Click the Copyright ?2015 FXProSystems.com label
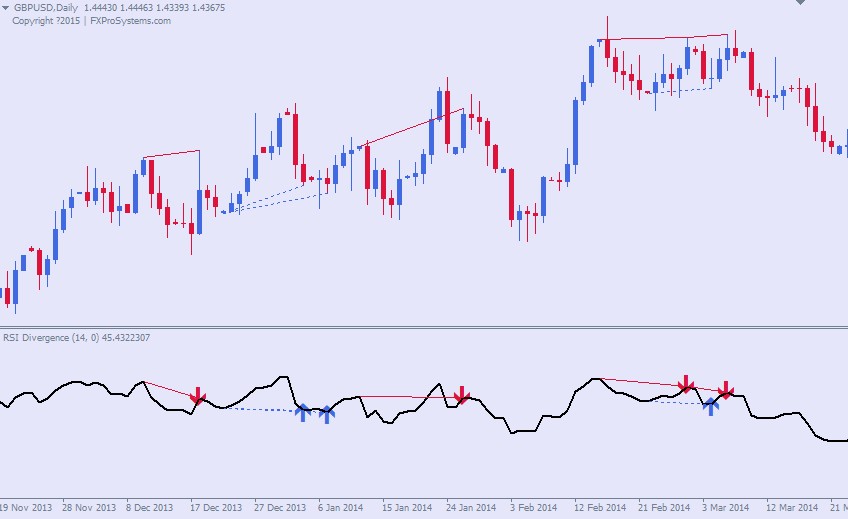The width and height of the screenshot is (848, 519). (x=91, y=21)
